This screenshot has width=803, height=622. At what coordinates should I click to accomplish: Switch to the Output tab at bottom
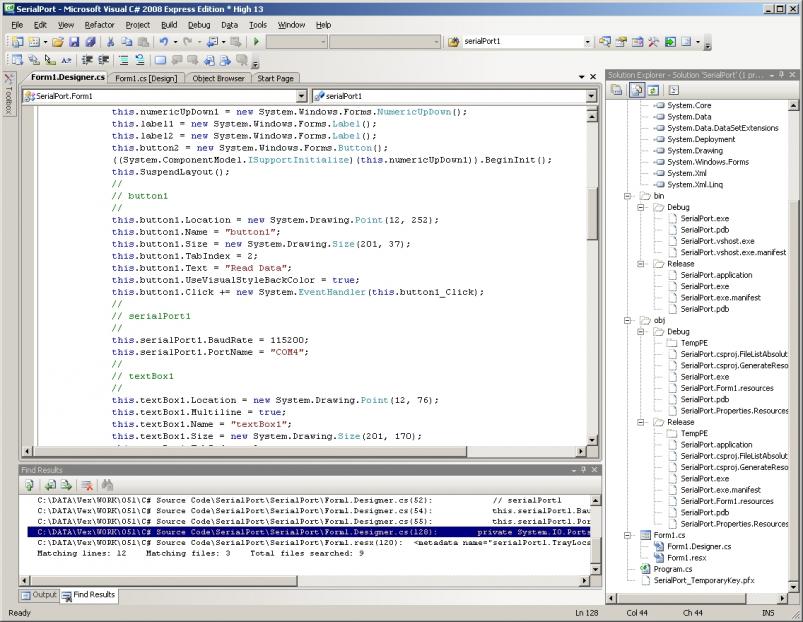(39, 595)
